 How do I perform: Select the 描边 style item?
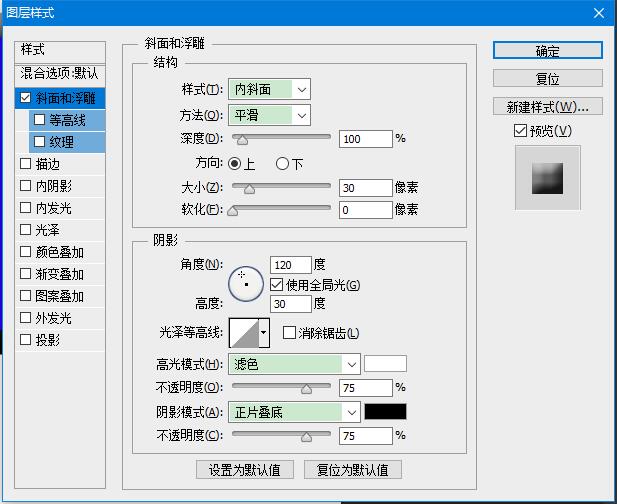point(47,164)
